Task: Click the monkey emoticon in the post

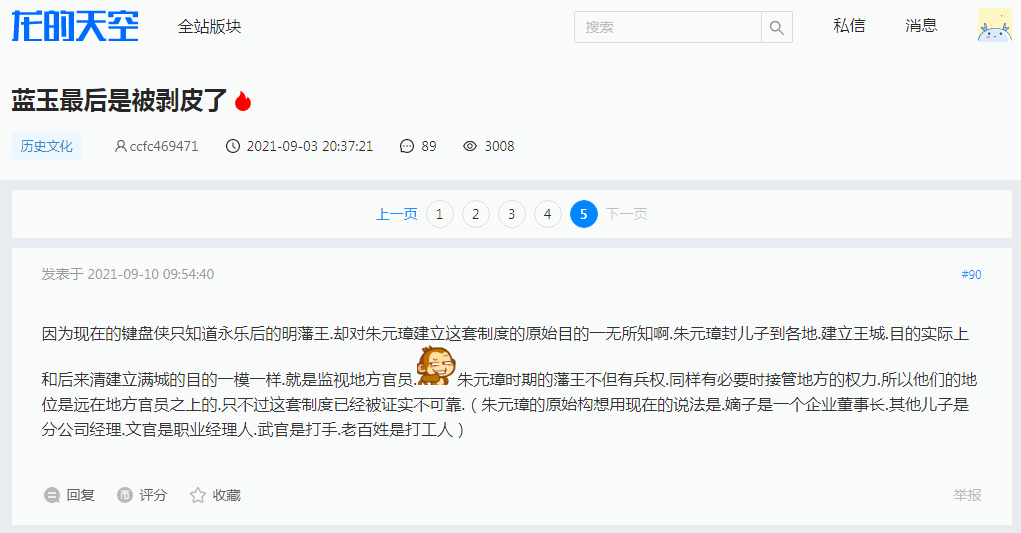Action: click(x=436, y=366)
